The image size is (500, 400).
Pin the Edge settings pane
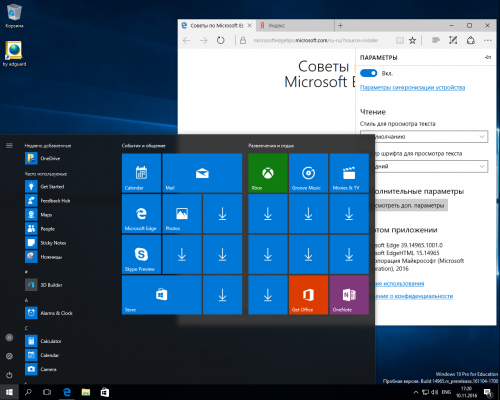(488, 57)
